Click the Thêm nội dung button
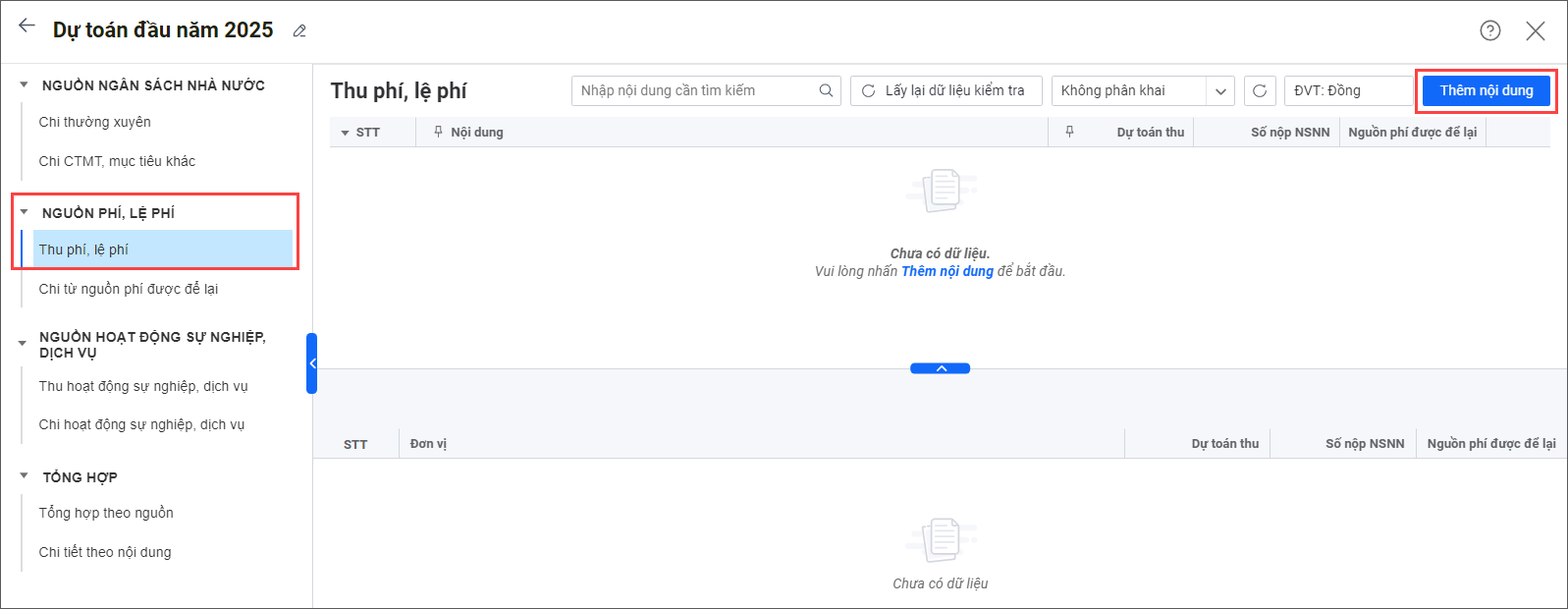Viewport: 1568px width, 609px height. click(x=1486, y=90)
